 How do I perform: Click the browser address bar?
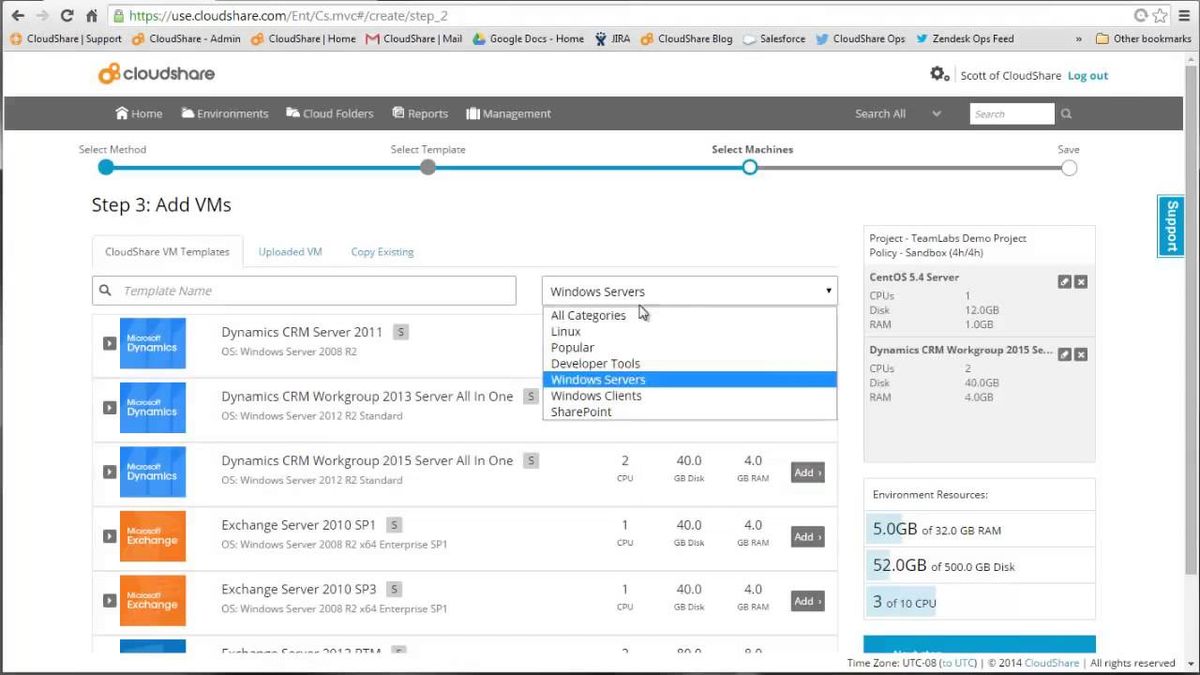620,16
